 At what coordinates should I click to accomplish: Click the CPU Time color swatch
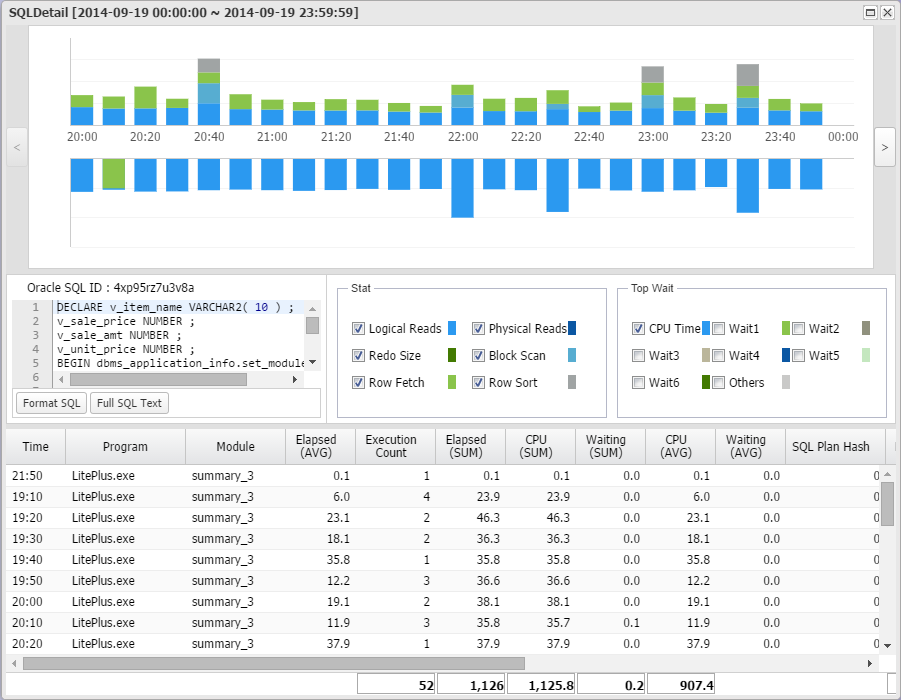706,328
